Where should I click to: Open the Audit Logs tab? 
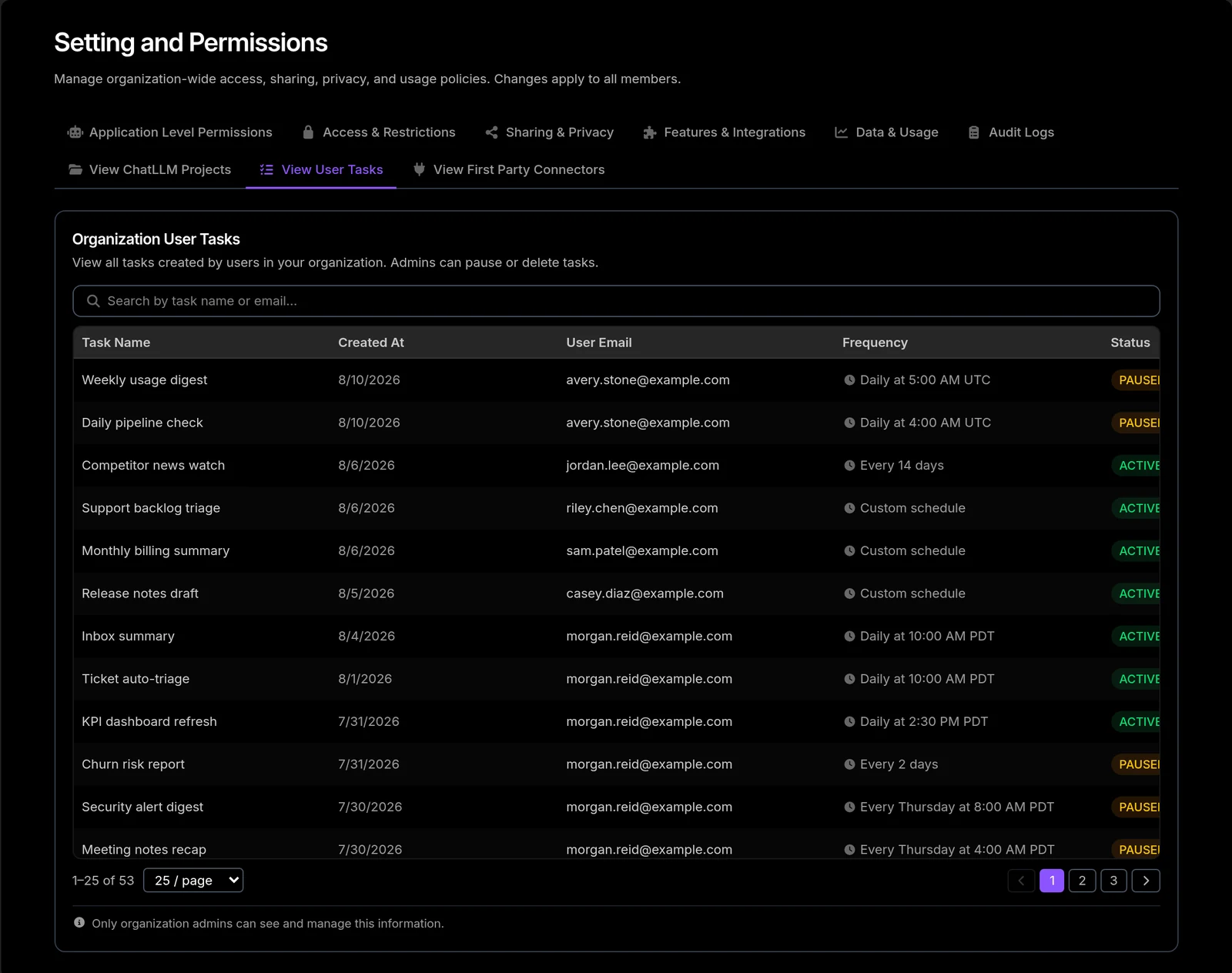coord(1011,132)
